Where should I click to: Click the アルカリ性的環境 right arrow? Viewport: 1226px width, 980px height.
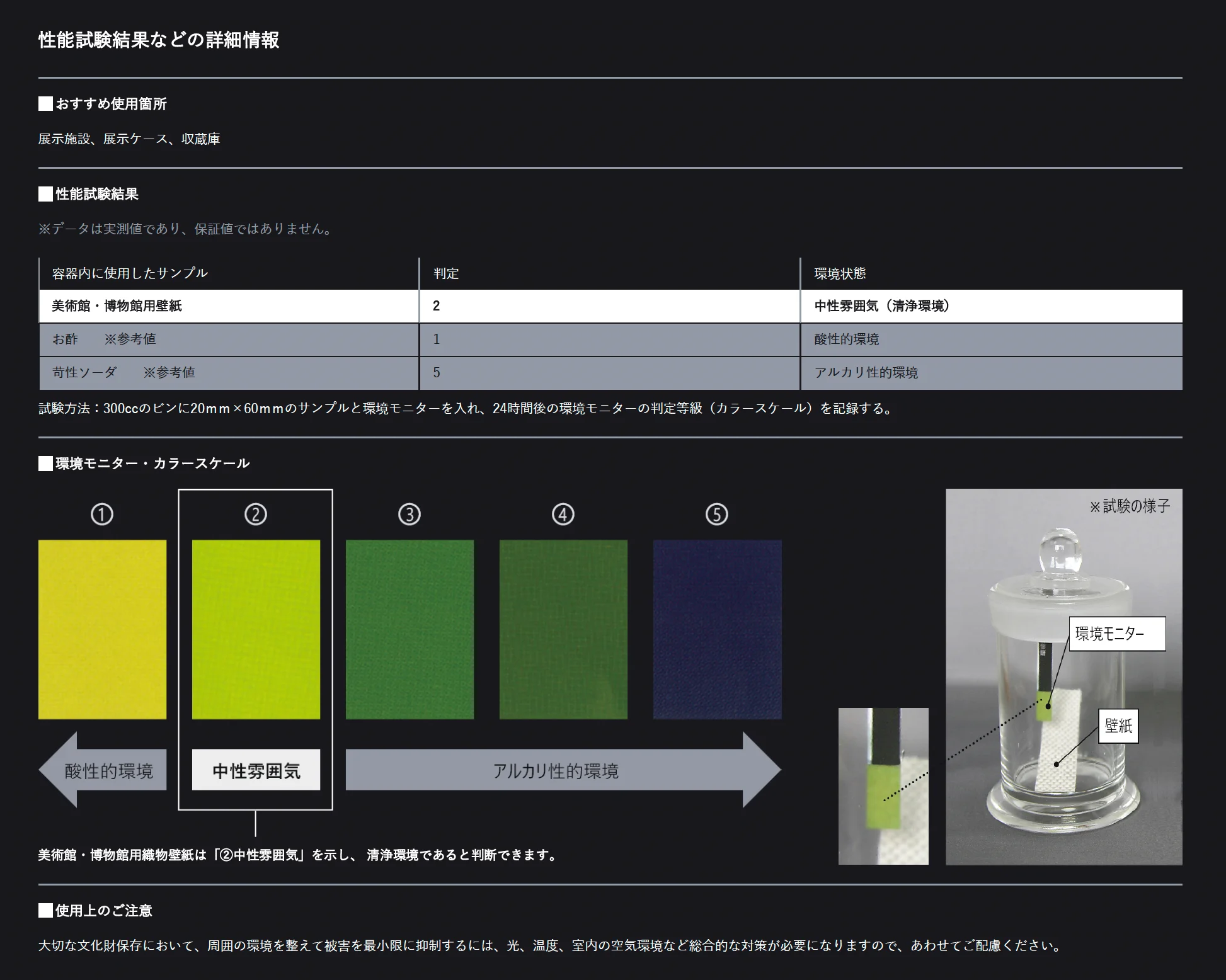(x=563, y=770)
